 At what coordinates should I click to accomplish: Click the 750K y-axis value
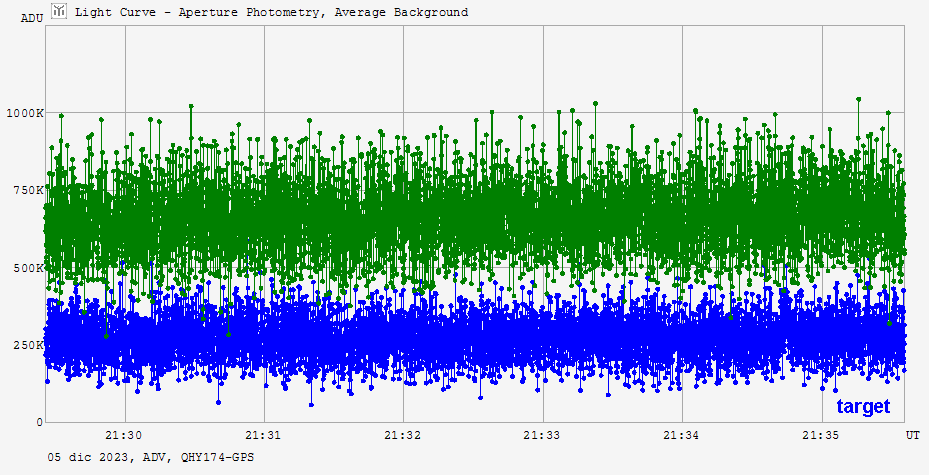click(x=28, y=190)
